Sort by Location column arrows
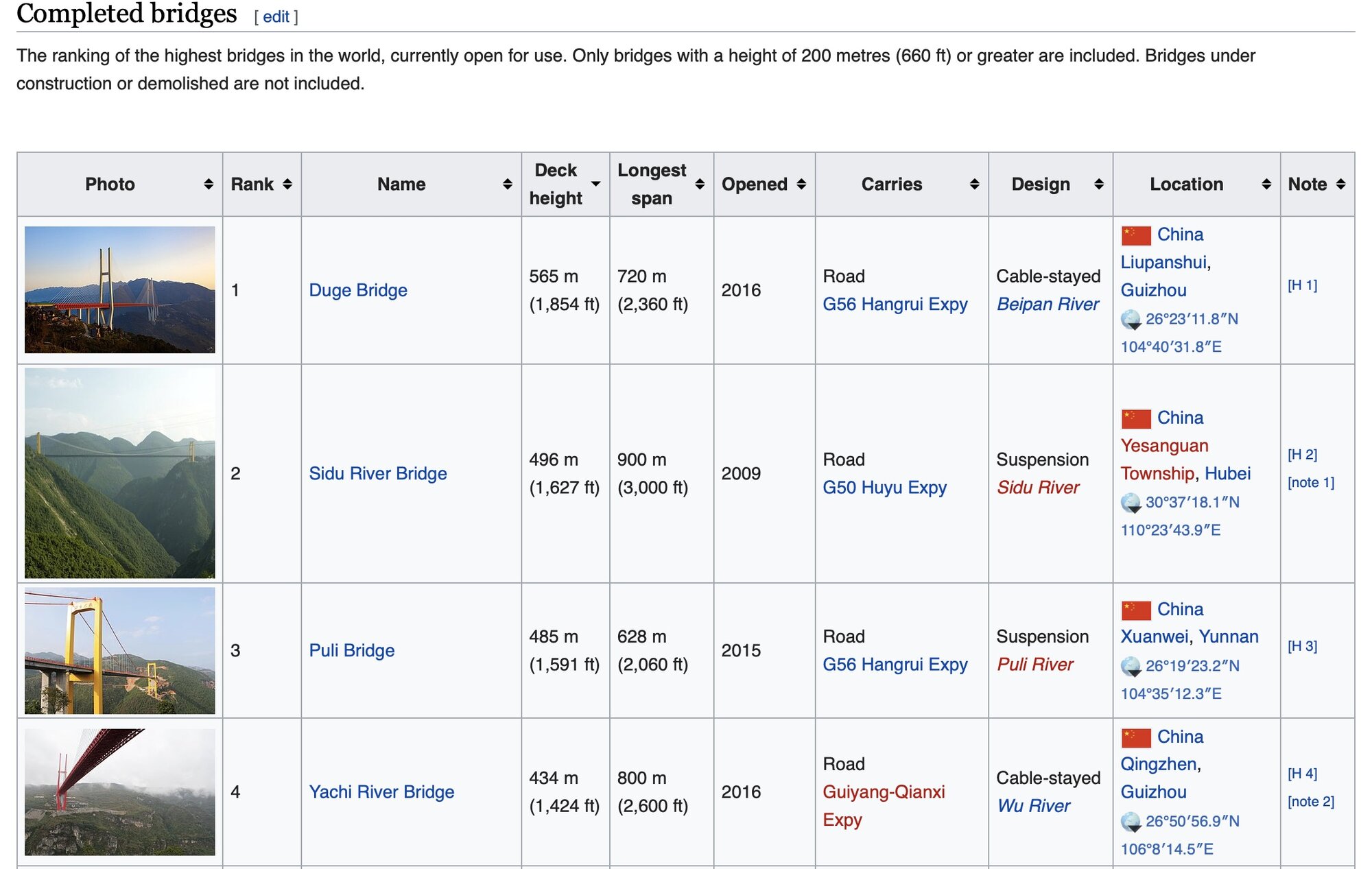The height and width of the screenshot is (869, 1372). [x=1266, y=184]
